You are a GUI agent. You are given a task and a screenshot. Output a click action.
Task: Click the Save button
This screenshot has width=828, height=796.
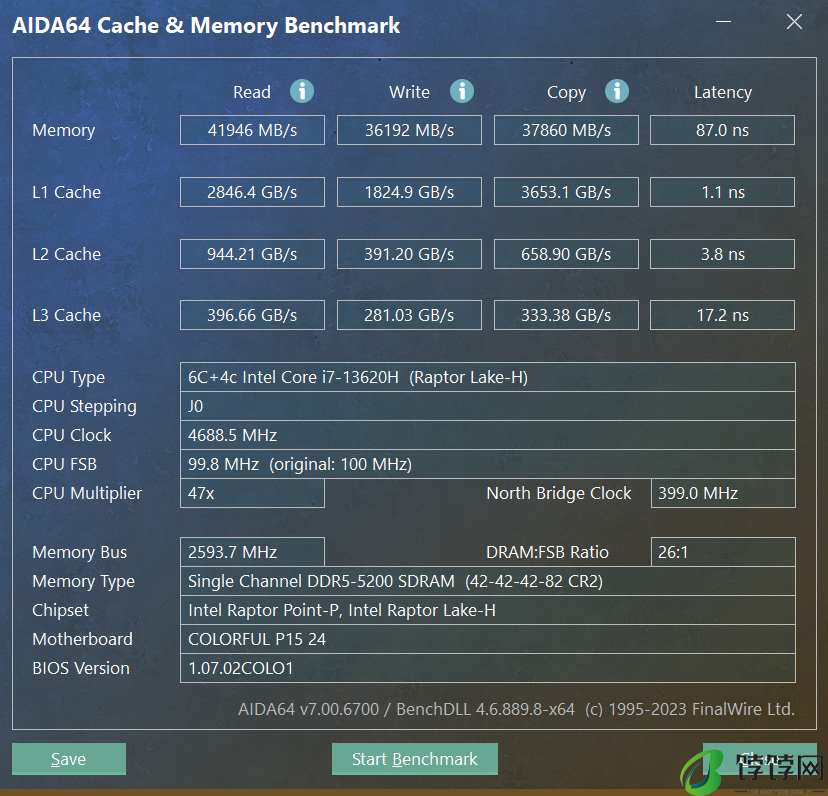pyautogui.click(x=69, y=759)
